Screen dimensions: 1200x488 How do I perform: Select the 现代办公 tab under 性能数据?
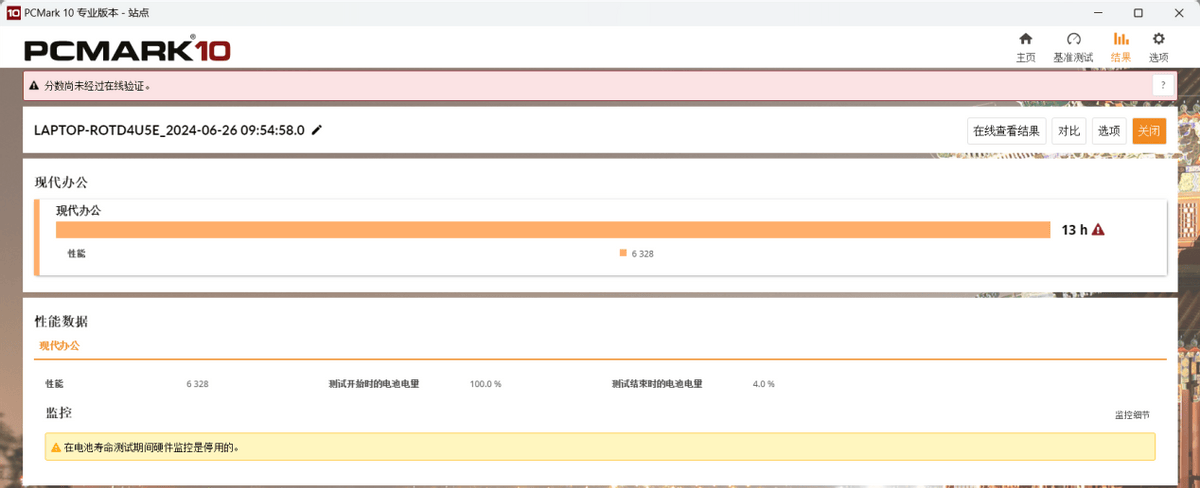tap(59, 346)
